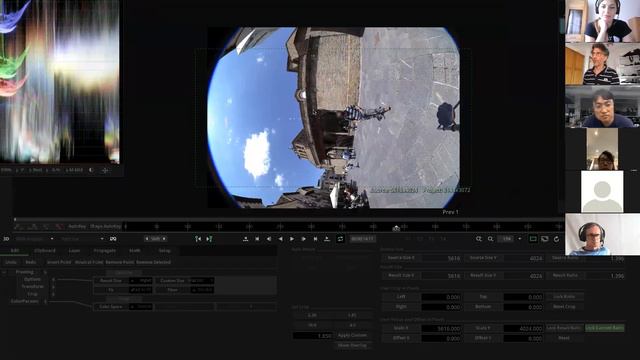Click the Remove Point button
The width and height of the screenshot is (640, 360).
[120, 262]
